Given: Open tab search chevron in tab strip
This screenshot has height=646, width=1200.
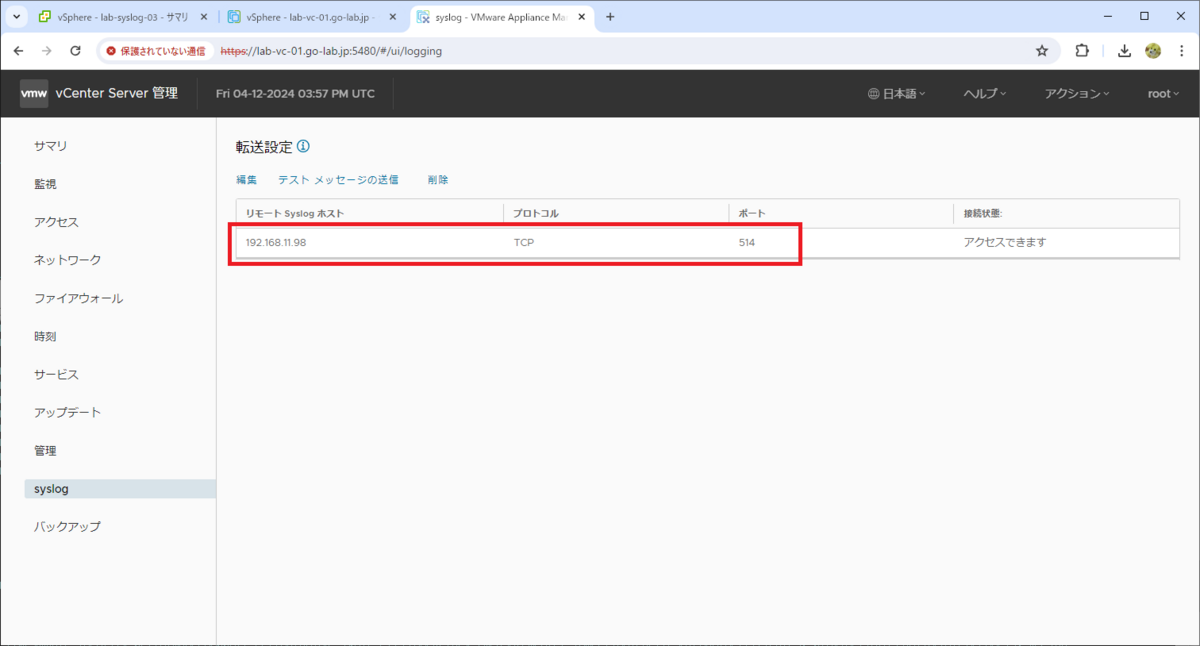Looking at the screenshot, I should tap(17, 17).
